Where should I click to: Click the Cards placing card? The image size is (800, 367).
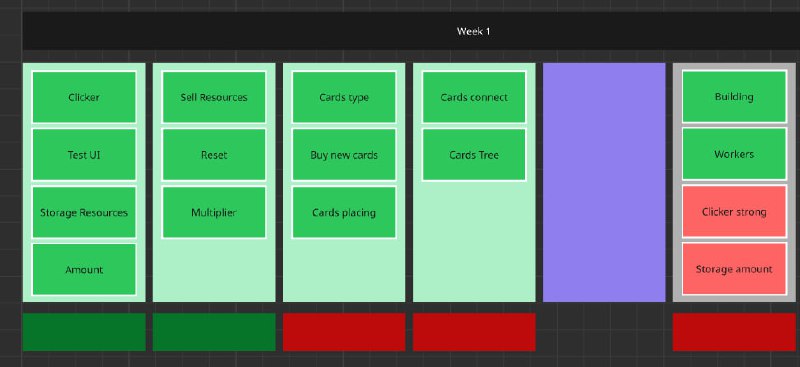click(344, 212)
